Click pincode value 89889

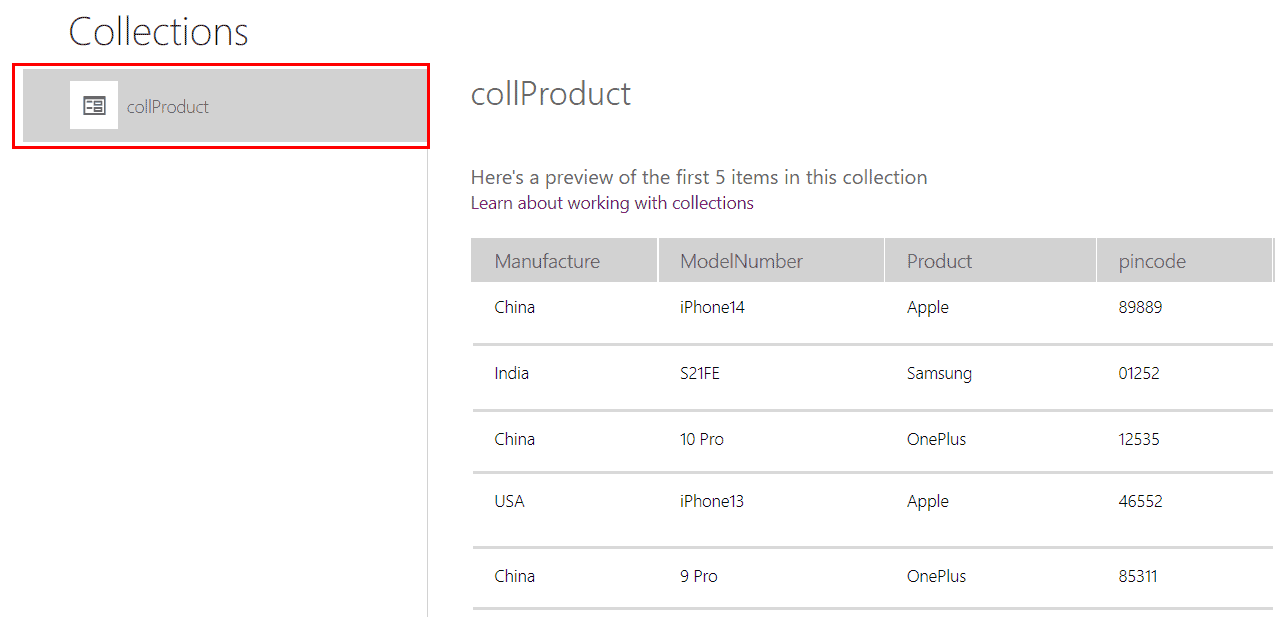click(x=1140, y=307)
